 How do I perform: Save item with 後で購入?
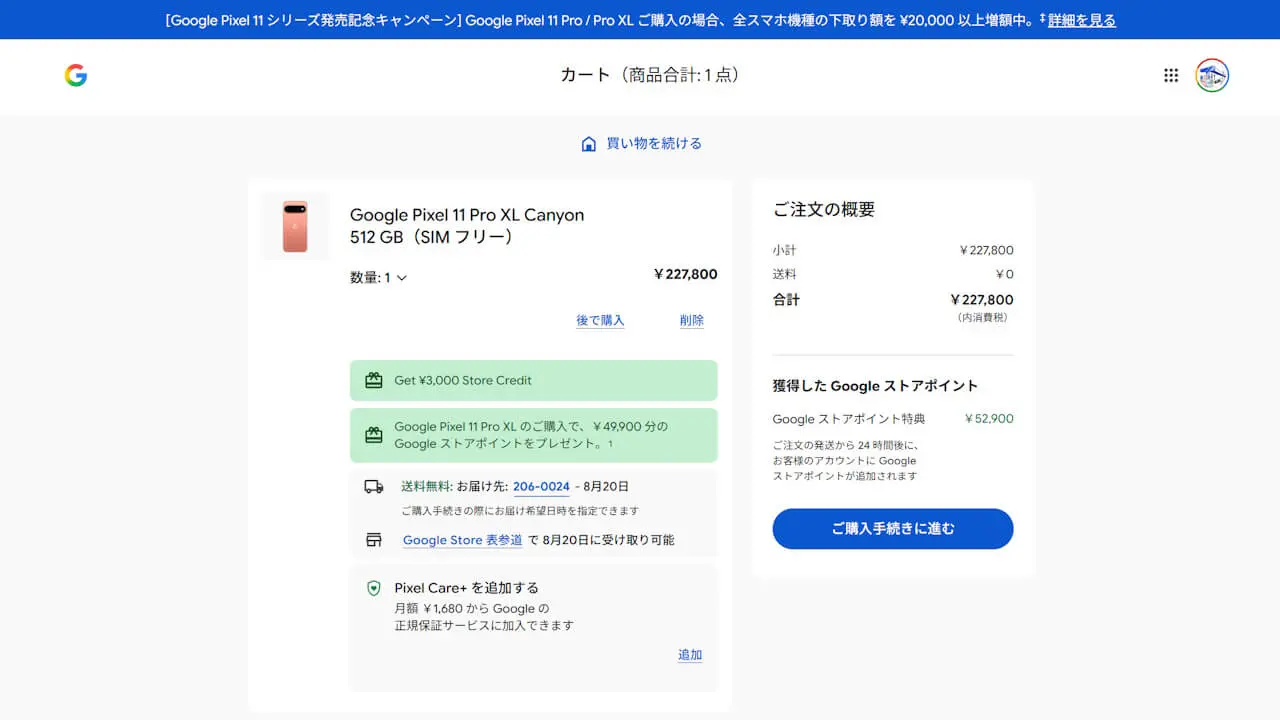(x=600, y=321)
